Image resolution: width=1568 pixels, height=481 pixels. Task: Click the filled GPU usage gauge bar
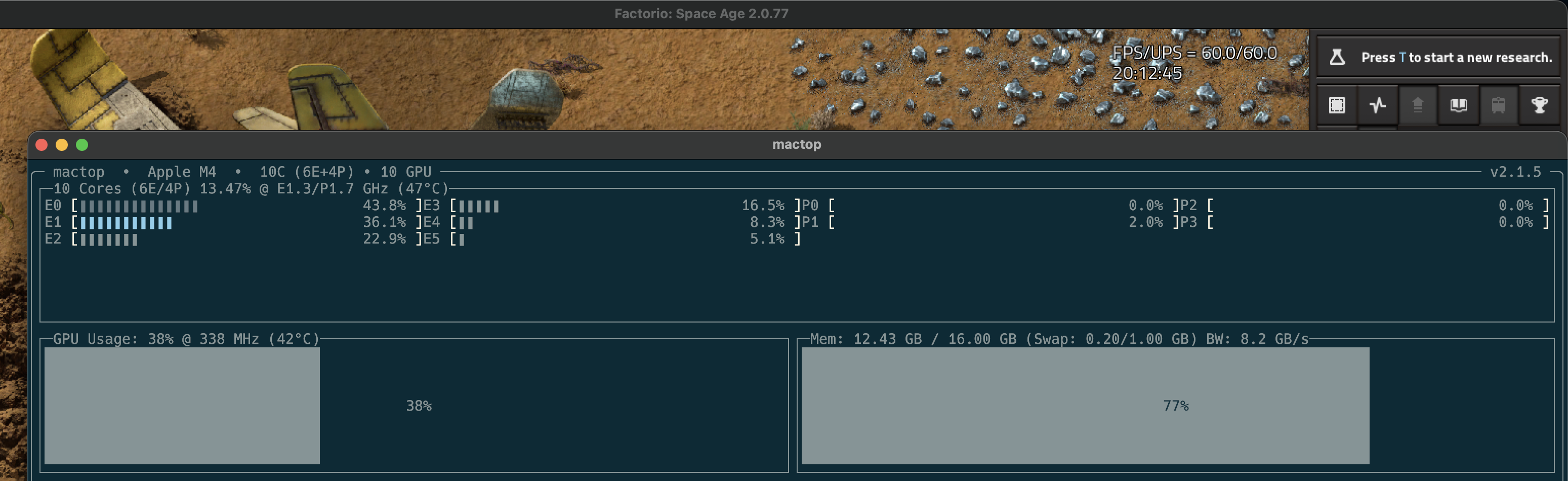click(182, 406)
